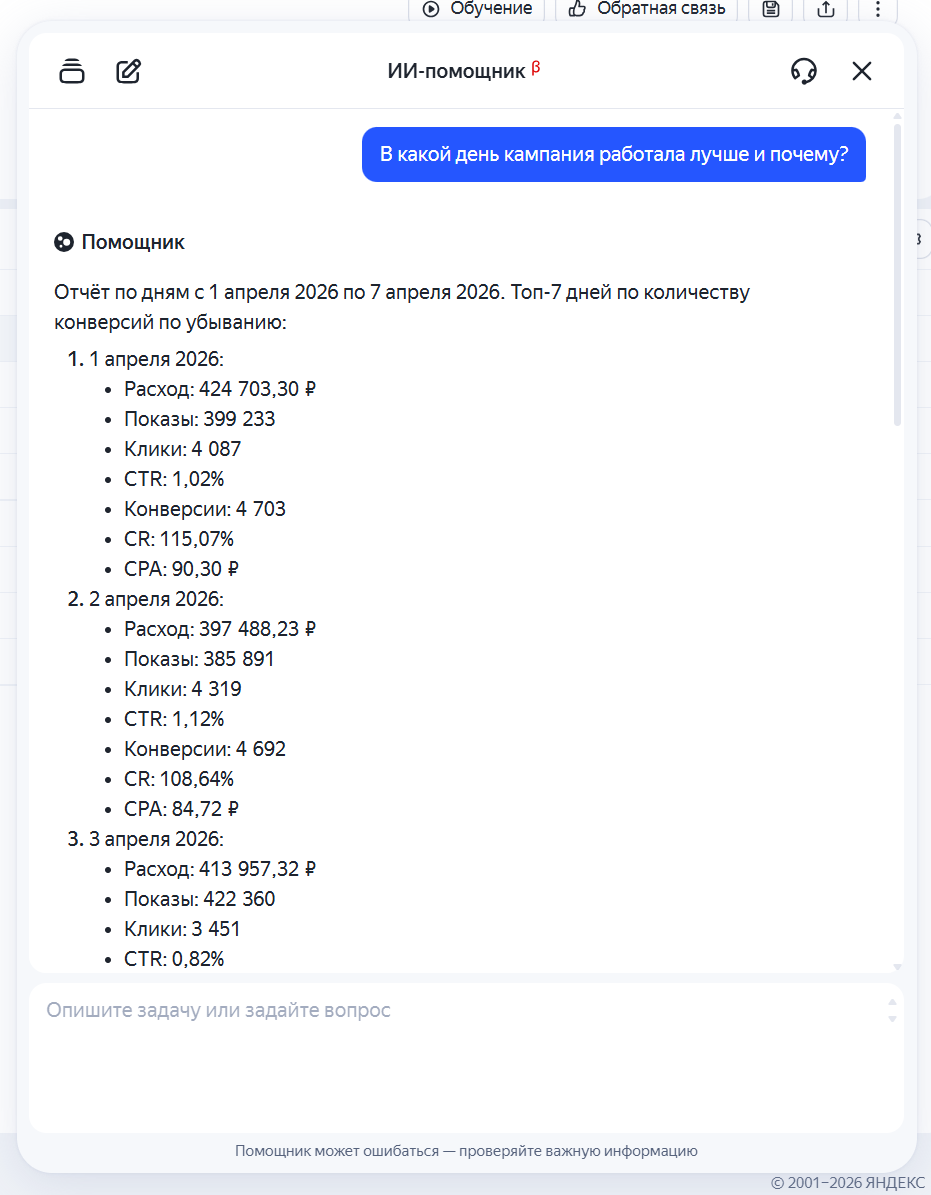Click the input field scroll-up arrow
Image resolution: width=931 pixels, height=1195 pixels.
pos(892,1002)
